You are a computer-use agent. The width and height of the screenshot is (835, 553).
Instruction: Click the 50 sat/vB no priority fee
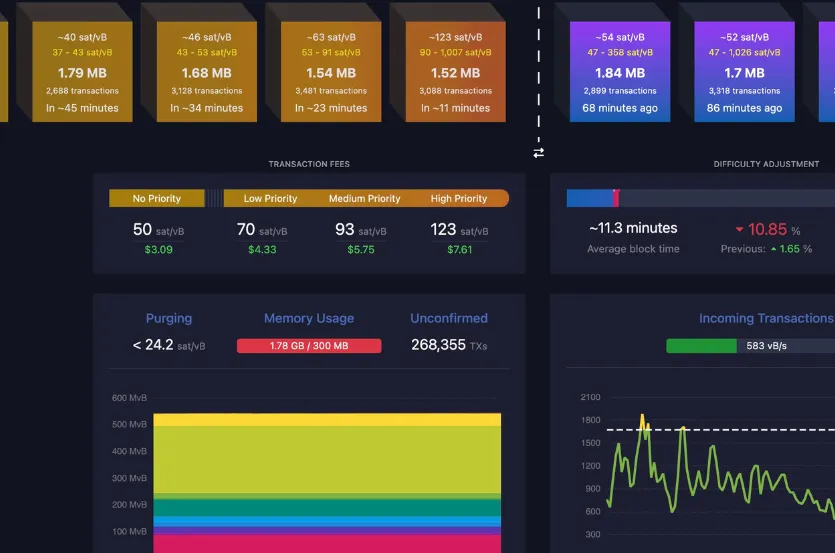pyautogui.click(x=158, y=230)
